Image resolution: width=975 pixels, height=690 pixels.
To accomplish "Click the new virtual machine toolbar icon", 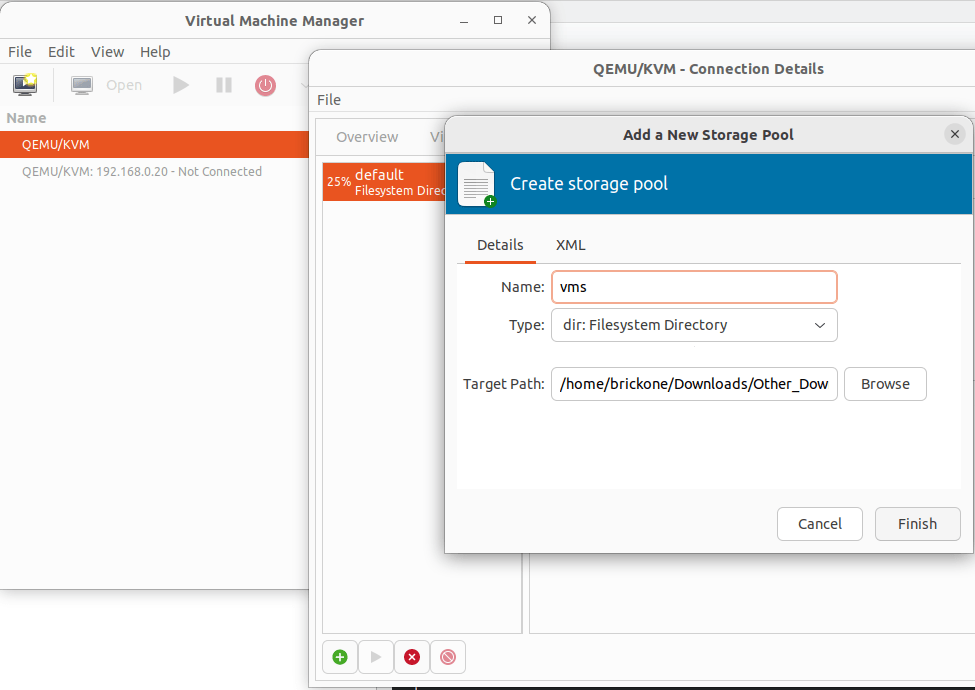I will [x=25, y=85].
